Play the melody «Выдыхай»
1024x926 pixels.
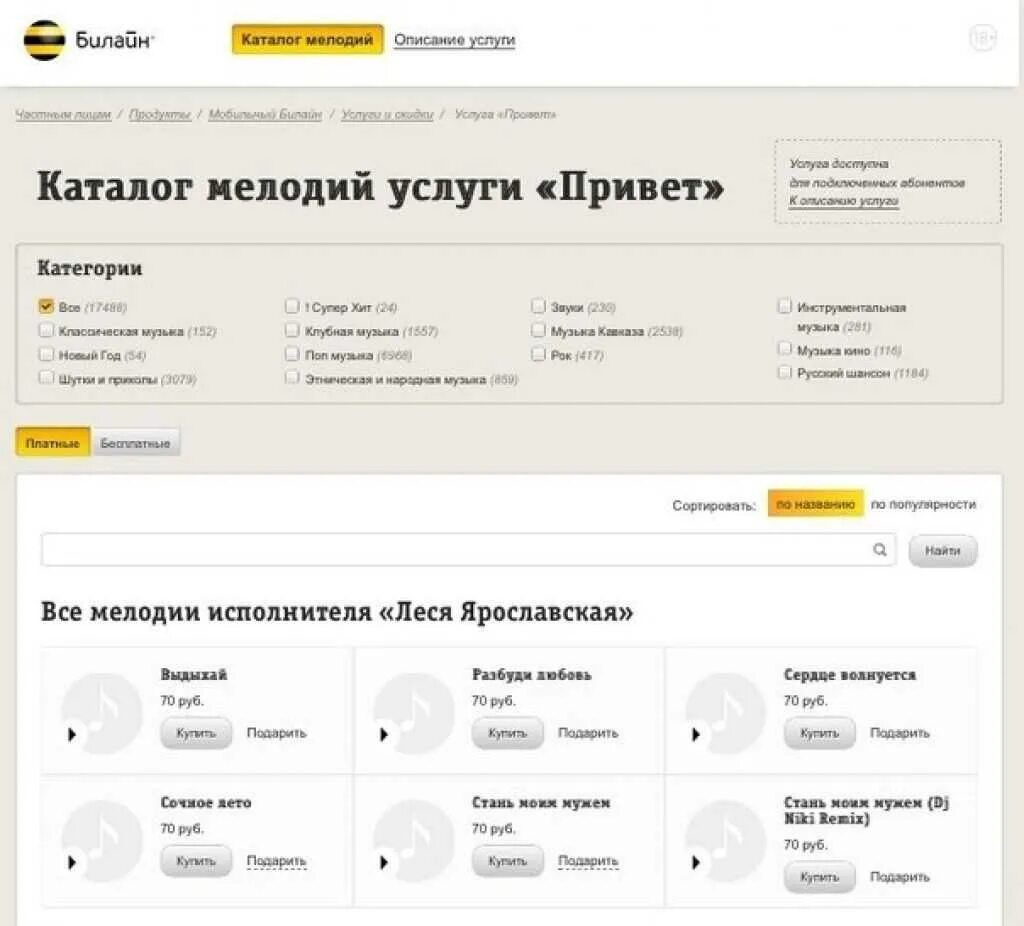point(72,735)
